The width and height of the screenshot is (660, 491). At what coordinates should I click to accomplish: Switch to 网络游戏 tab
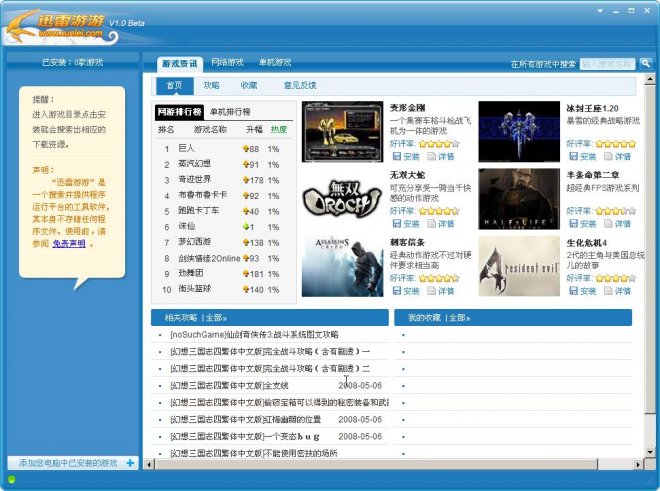click(227, 62)
